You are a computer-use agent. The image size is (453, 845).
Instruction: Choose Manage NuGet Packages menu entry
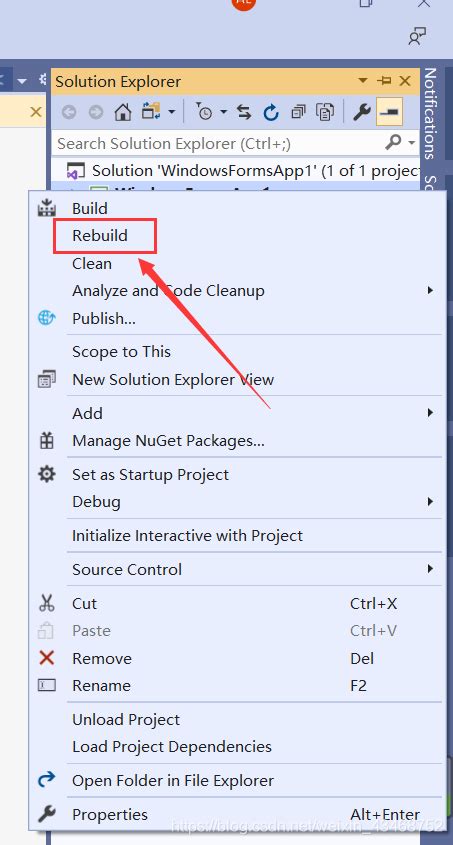tap(169, 441)
